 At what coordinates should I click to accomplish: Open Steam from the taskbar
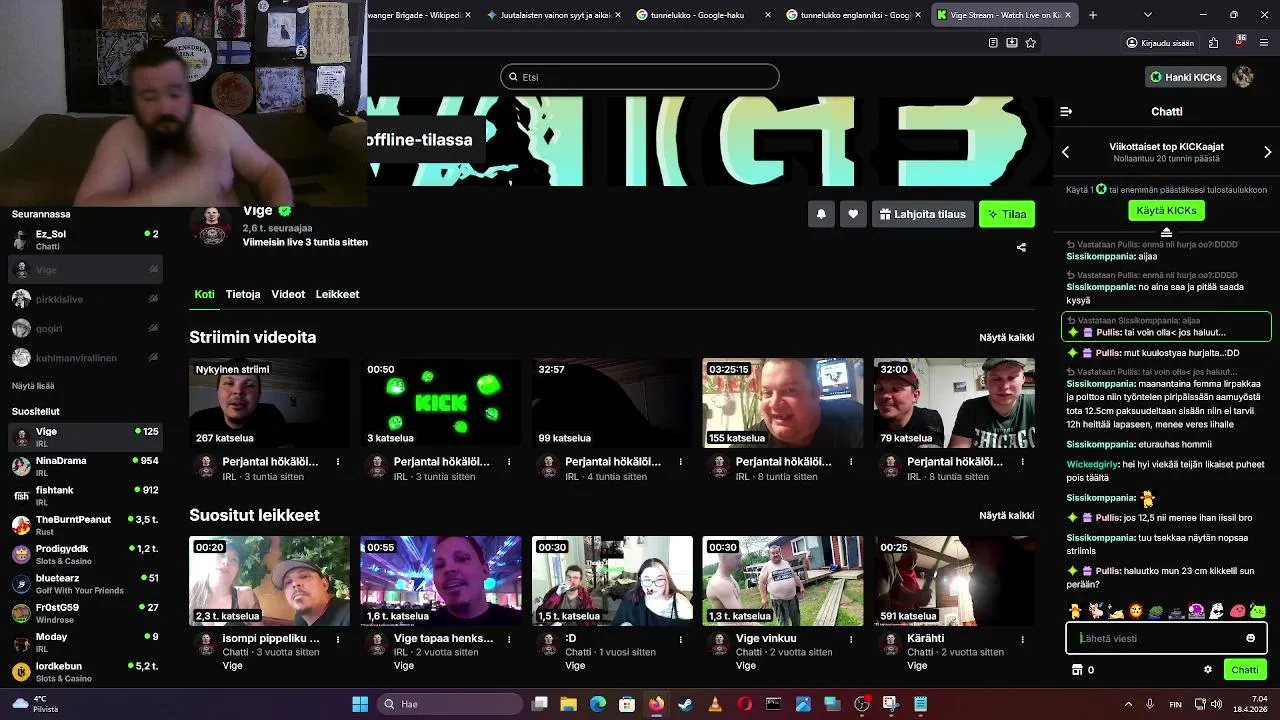pyautogui.click(x=685, y=704)
